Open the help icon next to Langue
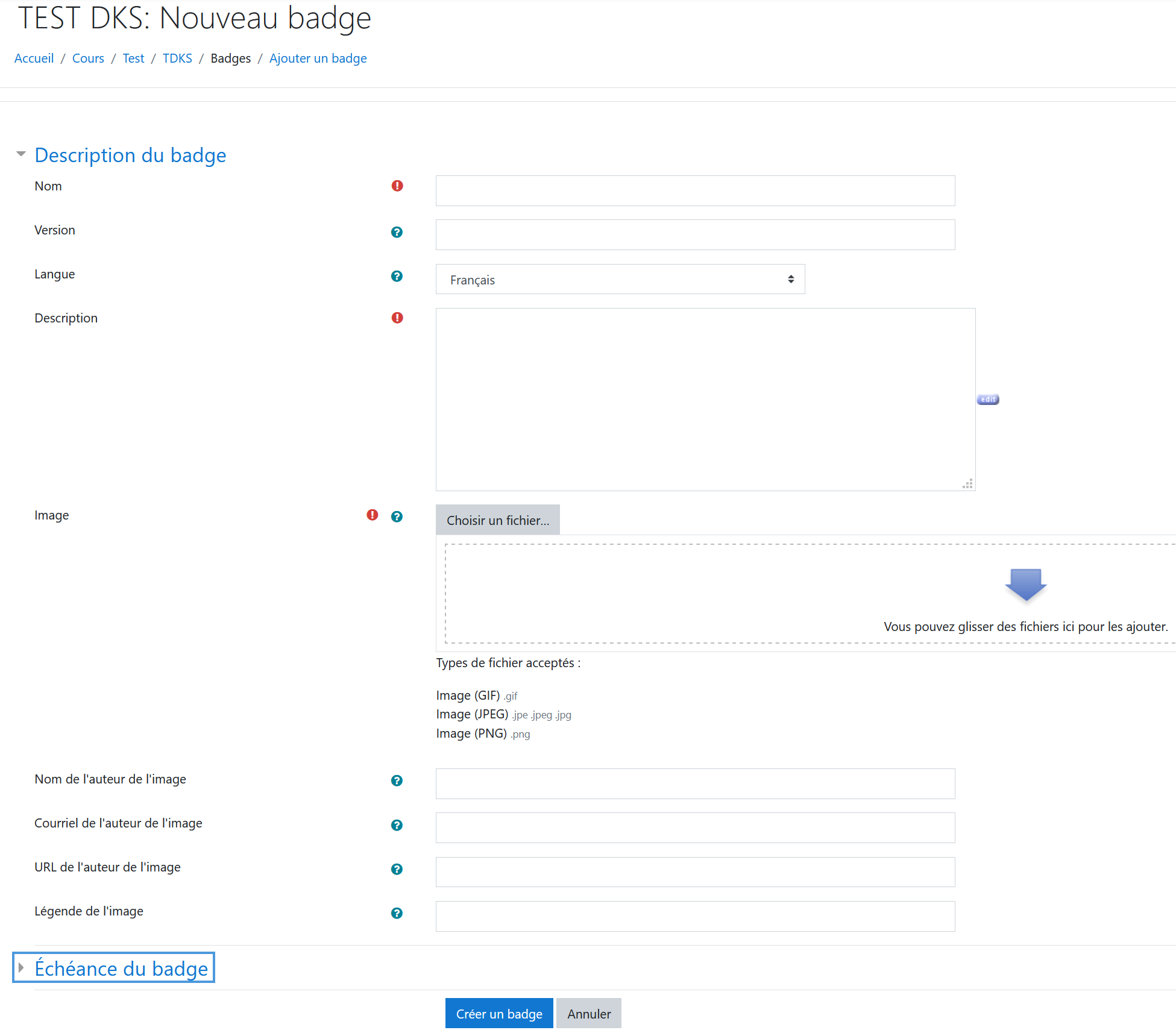Viewport: 1176px width, 1036px height. click(397, 276)
